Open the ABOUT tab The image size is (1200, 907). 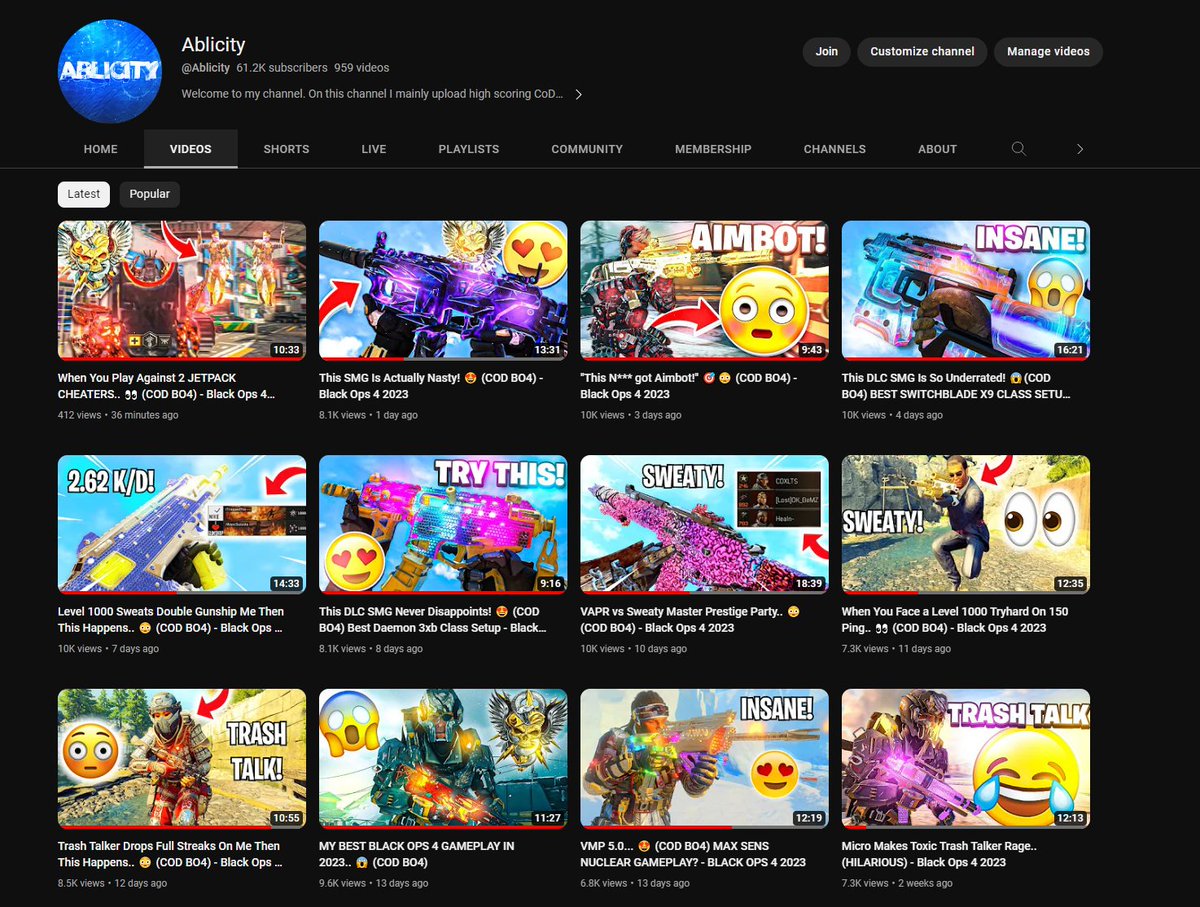click(938, 149)
